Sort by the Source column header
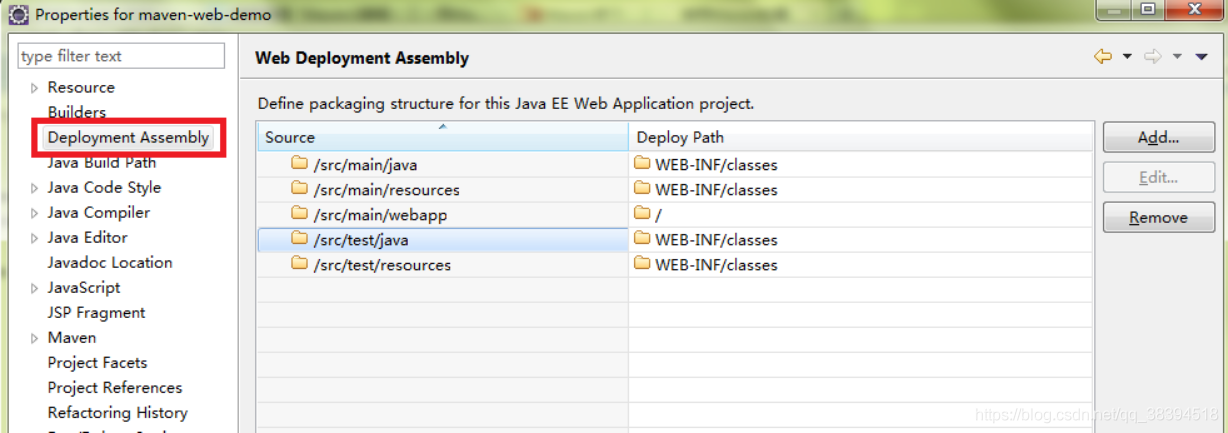This screenshot has height=433, width=1228. [x=442, y=137]
